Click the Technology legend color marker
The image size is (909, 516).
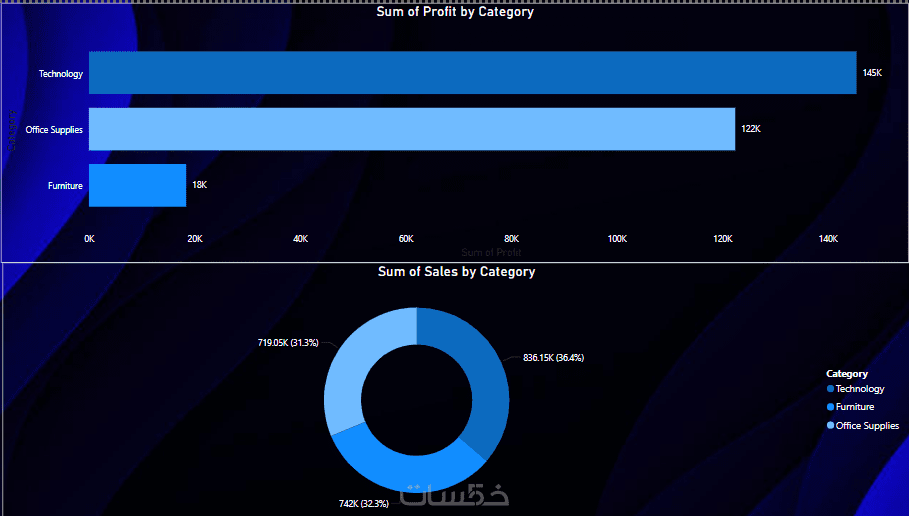pyautogui.click(x=830, y=389)
